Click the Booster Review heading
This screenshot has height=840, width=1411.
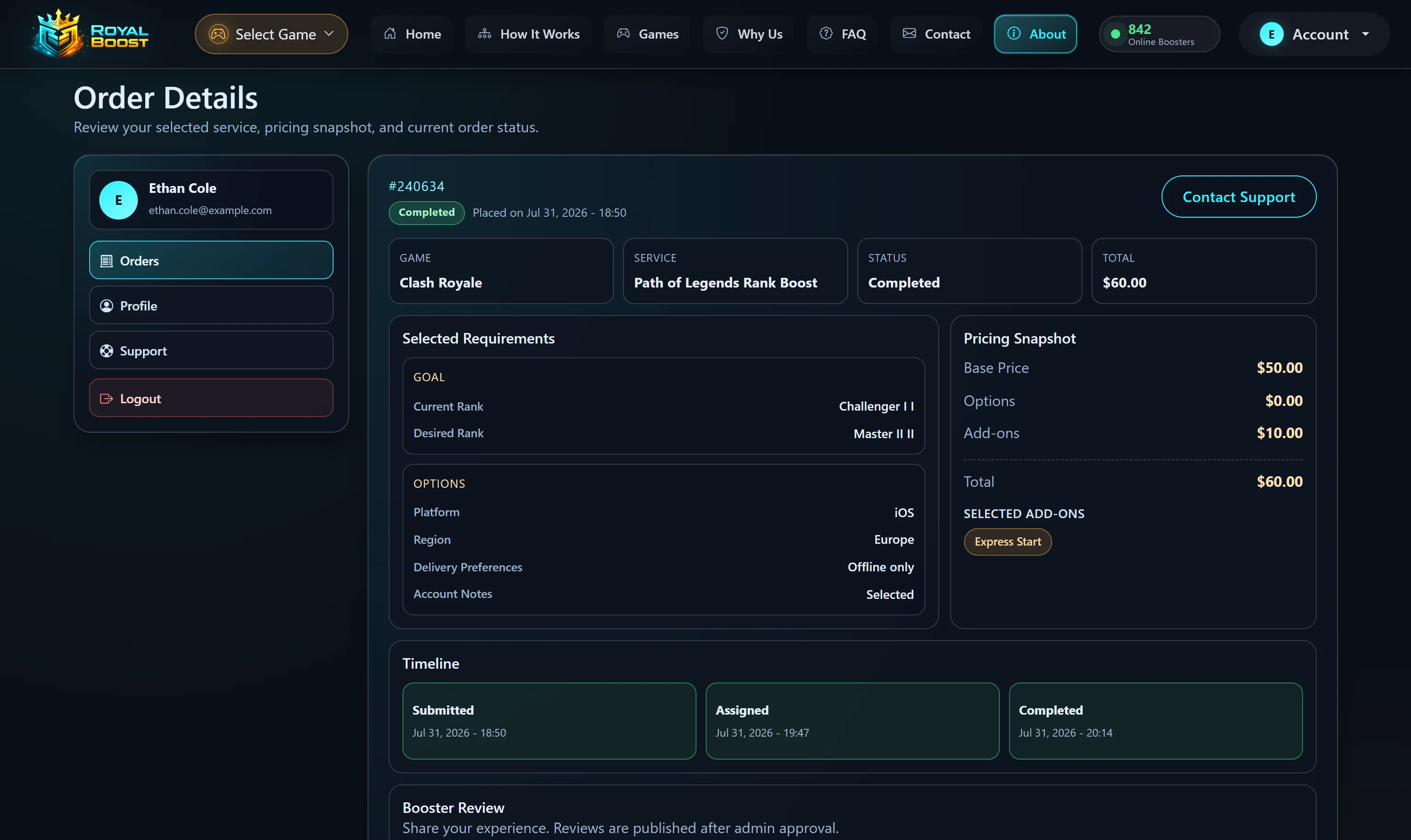(453, 808)
